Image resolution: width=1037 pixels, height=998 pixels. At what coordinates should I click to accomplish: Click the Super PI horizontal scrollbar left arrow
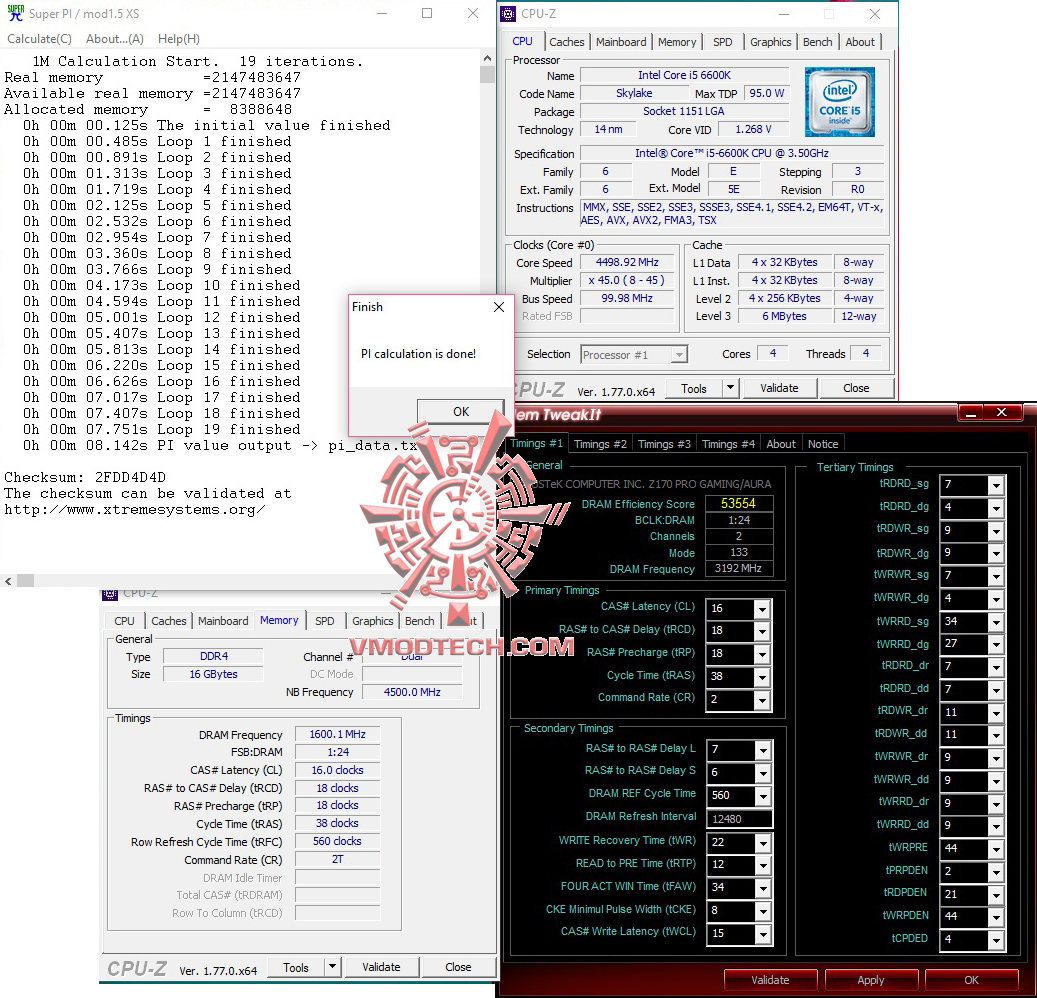(x=8, y=581)
